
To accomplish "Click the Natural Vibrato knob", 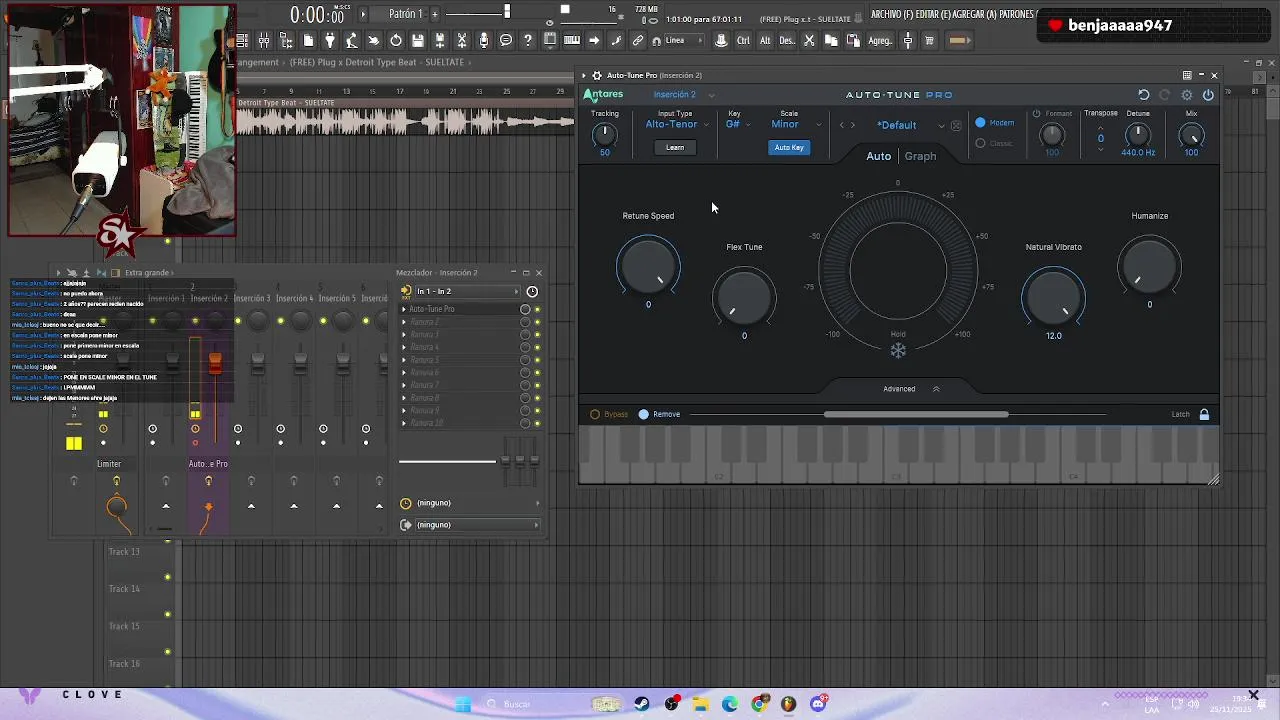I will point(1053,297).
